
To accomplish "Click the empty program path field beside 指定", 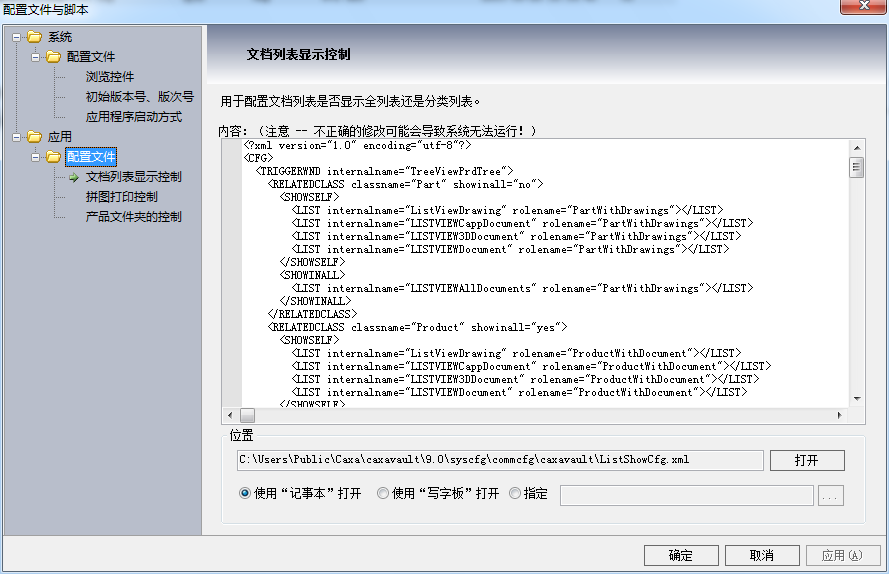I will click(687, 495).
